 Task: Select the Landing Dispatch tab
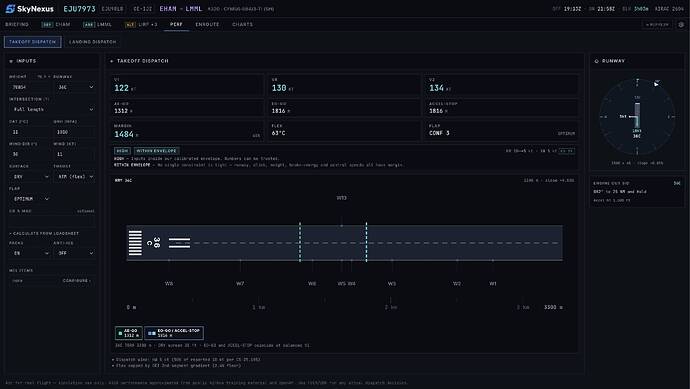coord(93,42)
